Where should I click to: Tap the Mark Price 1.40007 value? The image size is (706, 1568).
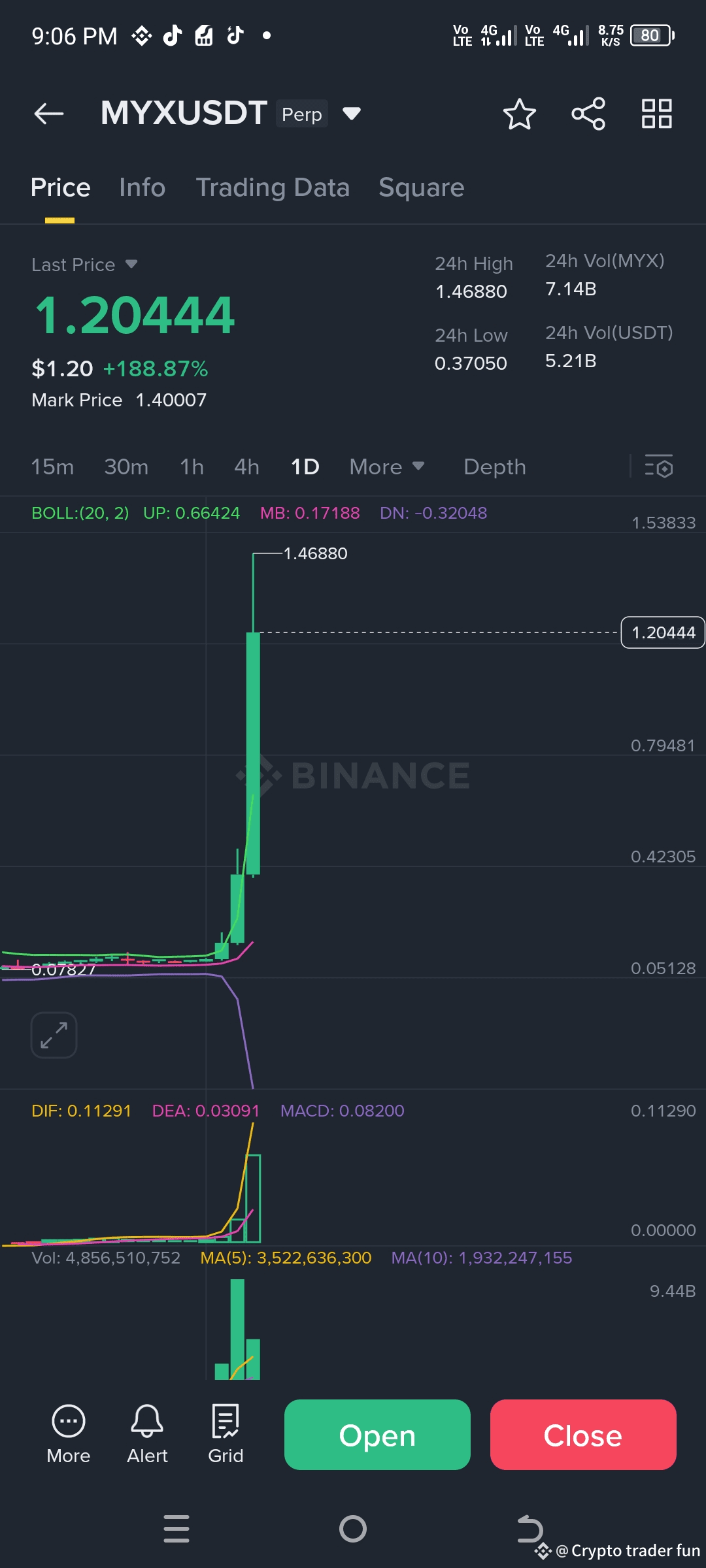tap(171, 400)
